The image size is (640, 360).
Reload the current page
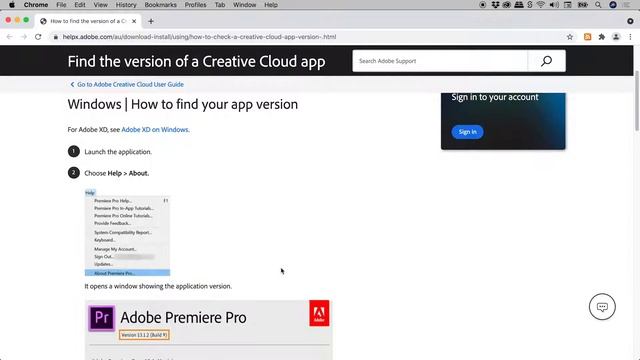point(38,37)
